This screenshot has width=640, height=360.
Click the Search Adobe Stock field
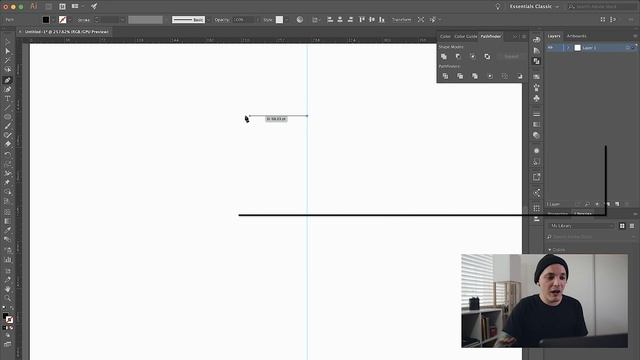click(x=602, y=7)
